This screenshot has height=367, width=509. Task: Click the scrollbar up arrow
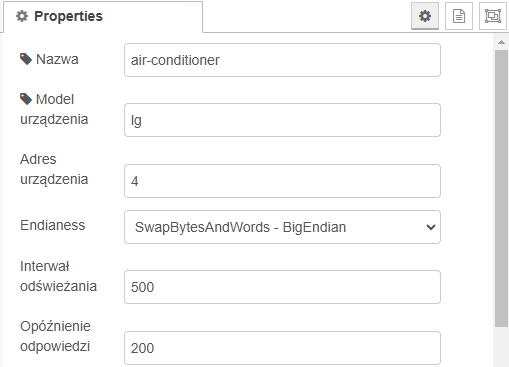point(501,42)
